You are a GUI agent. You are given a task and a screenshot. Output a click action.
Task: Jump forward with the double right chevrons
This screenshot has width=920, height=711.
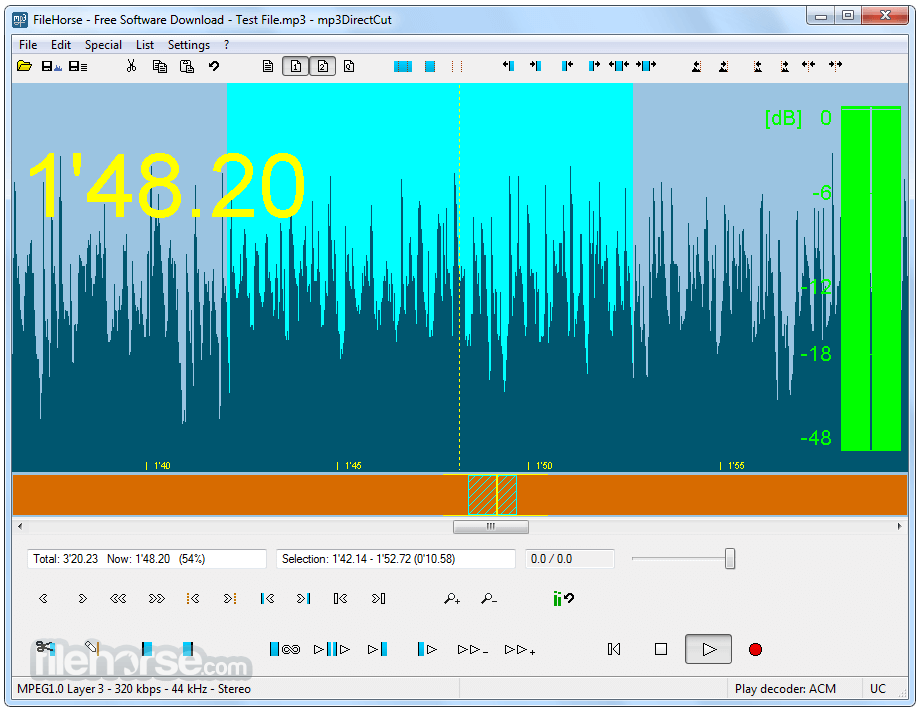pyautogui.click(x=157, y=598)
